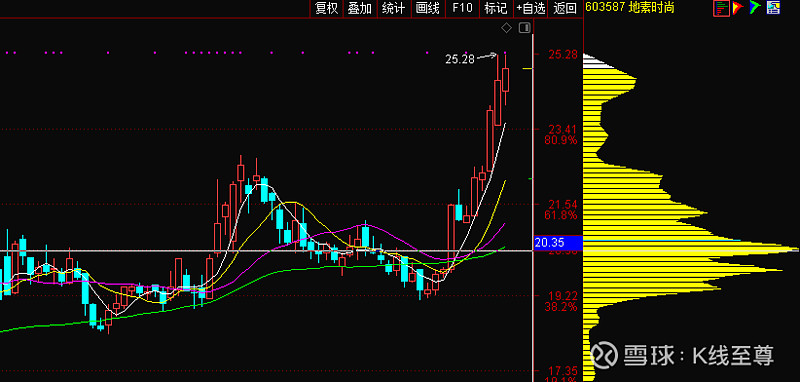
Task: Open the 统计 statistics tool
Action: pos(393,8)
